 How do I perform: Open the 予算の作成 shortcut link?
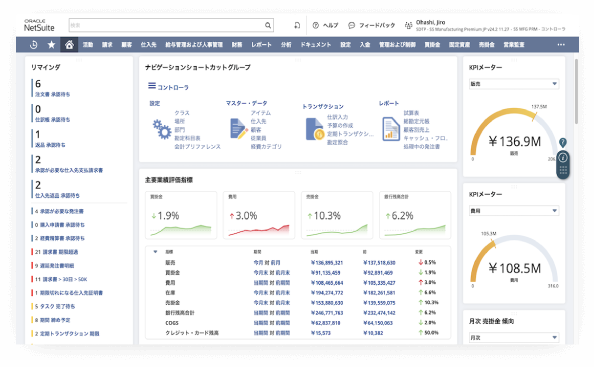point(340,125)
